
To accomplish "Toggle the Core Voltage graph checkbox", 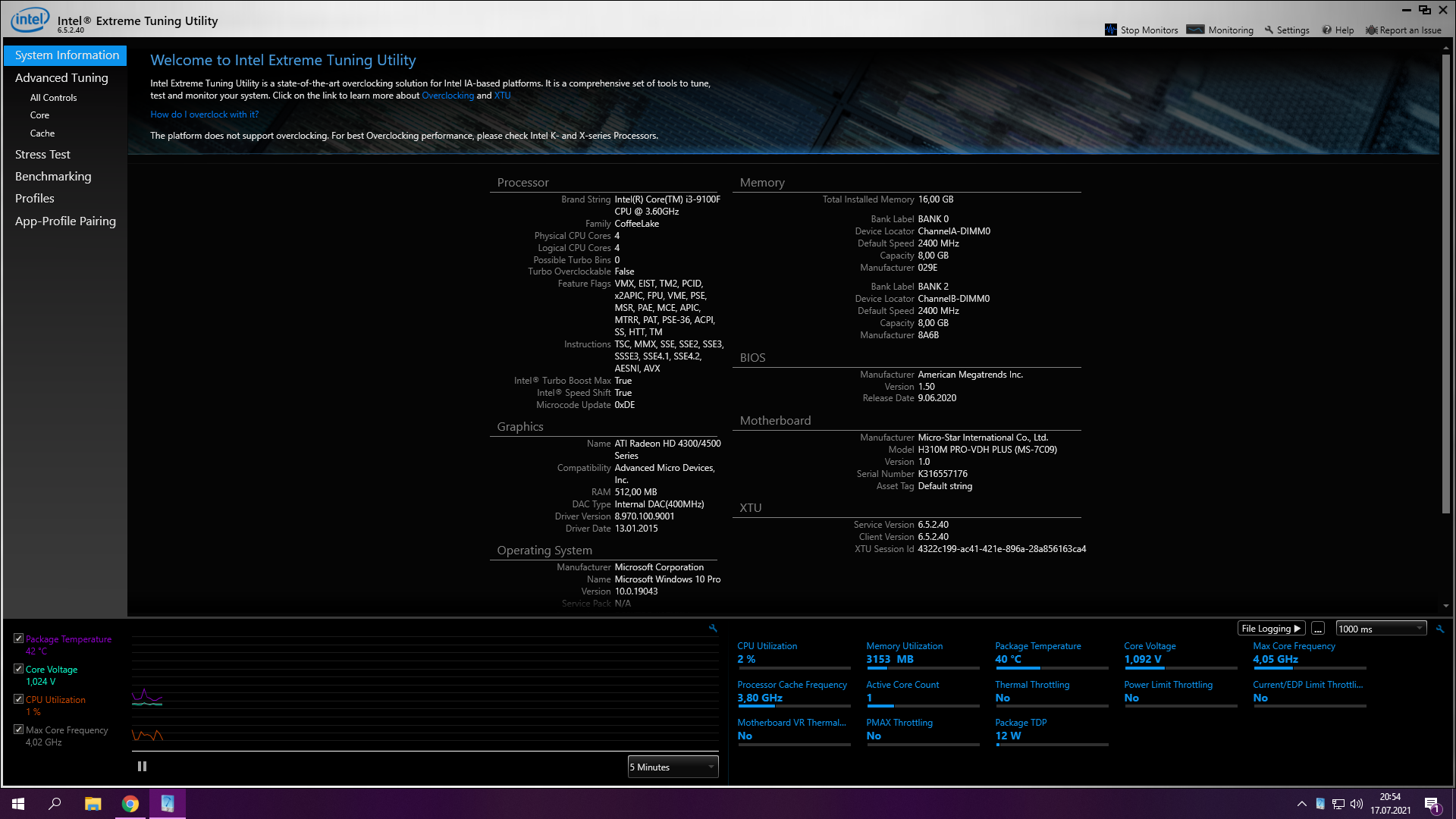I will tap(19, 669).
